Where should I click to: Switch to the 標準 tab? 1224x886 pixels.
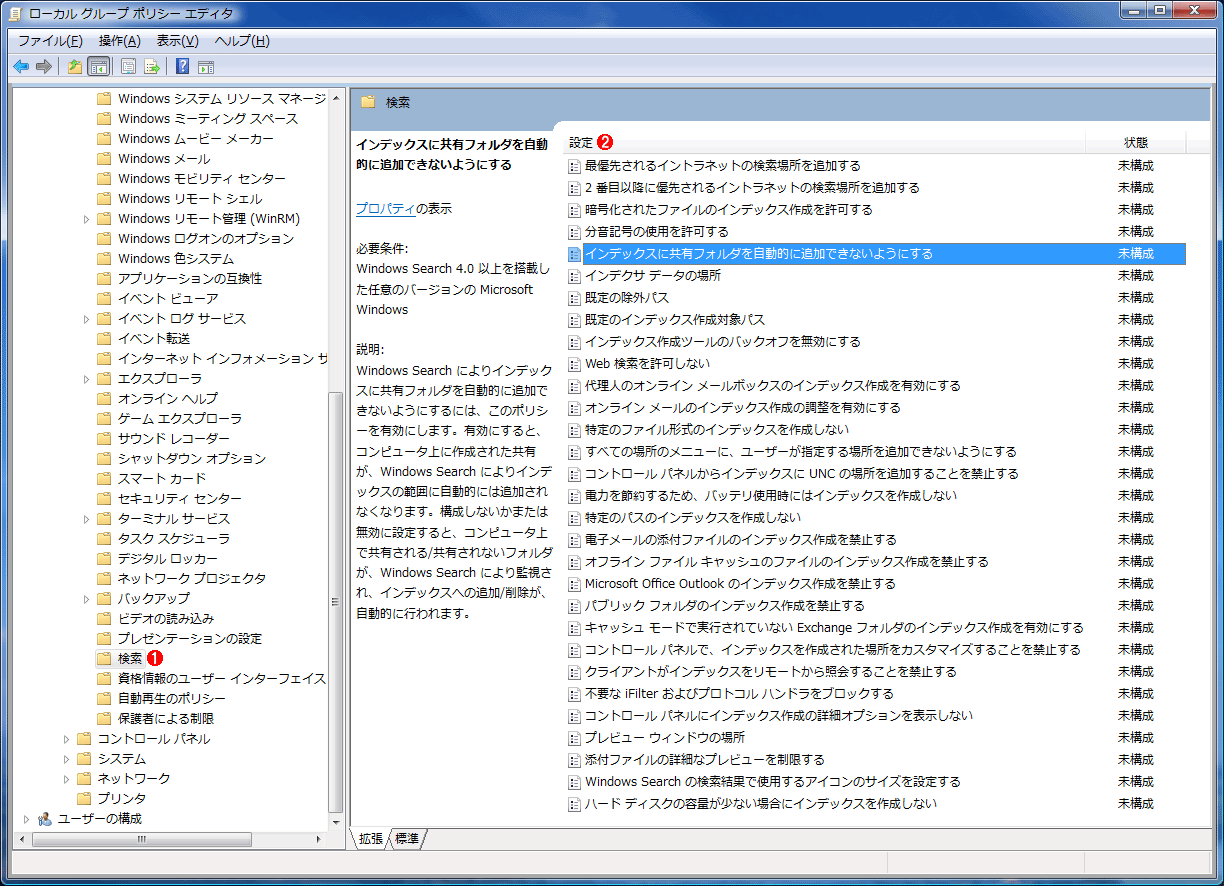(x=407, y=839)
